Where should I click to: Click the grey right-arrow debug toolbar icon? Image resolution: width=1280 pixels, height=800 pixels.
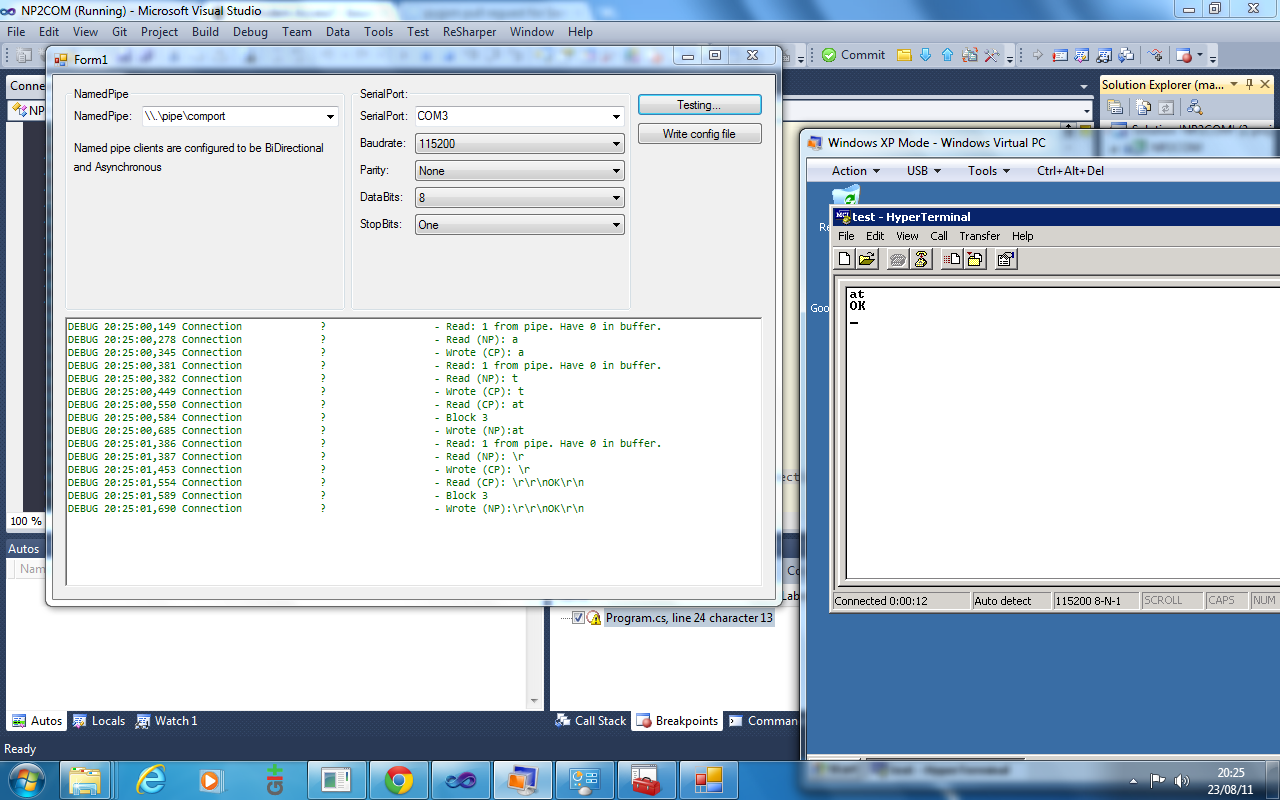tap(1038, 55)
